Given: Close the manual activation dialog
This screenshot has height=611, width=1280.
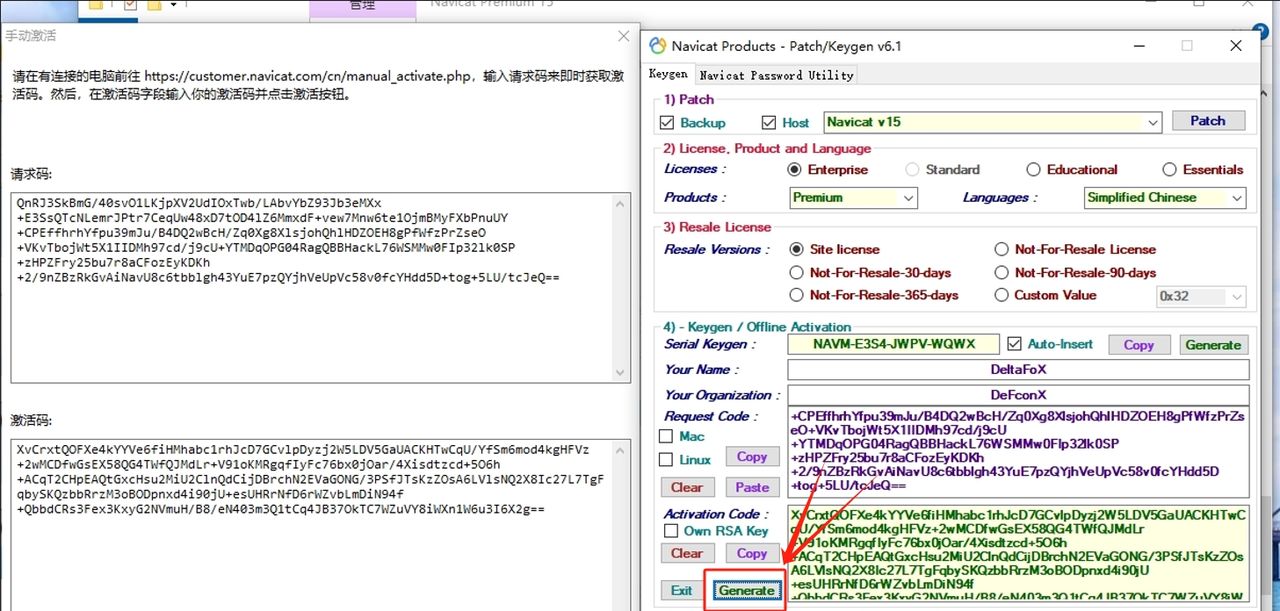Looking at the screenshot, I should pyautogui.click(x=622, y=37).
